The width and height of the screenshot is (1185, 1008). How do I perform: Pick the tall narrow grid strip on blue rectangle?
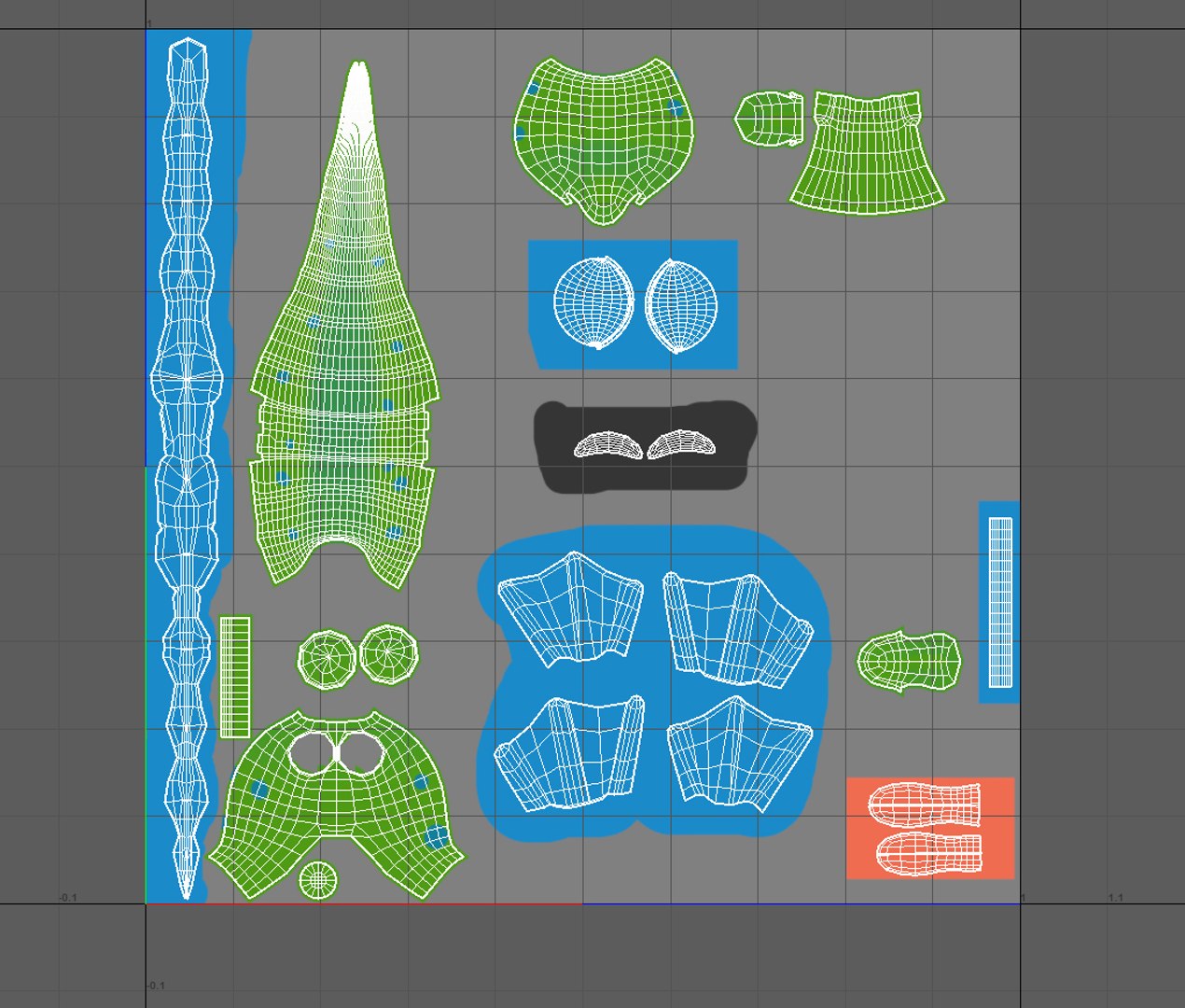(x=1000, y=602)
